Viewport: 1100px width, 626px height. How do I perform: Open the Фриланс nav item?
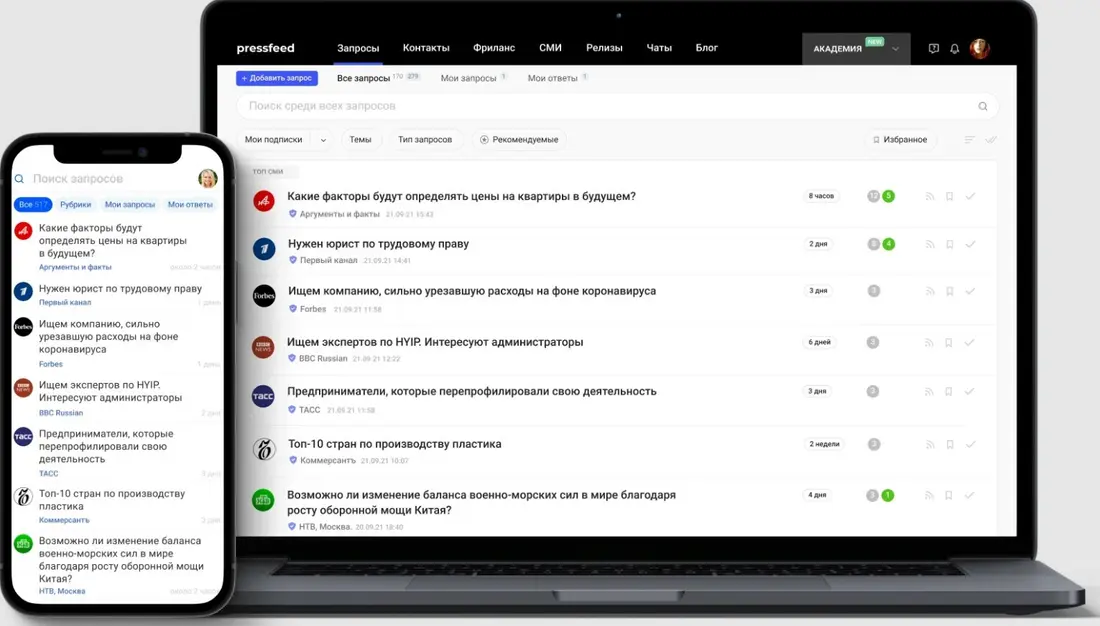point(494,48)
